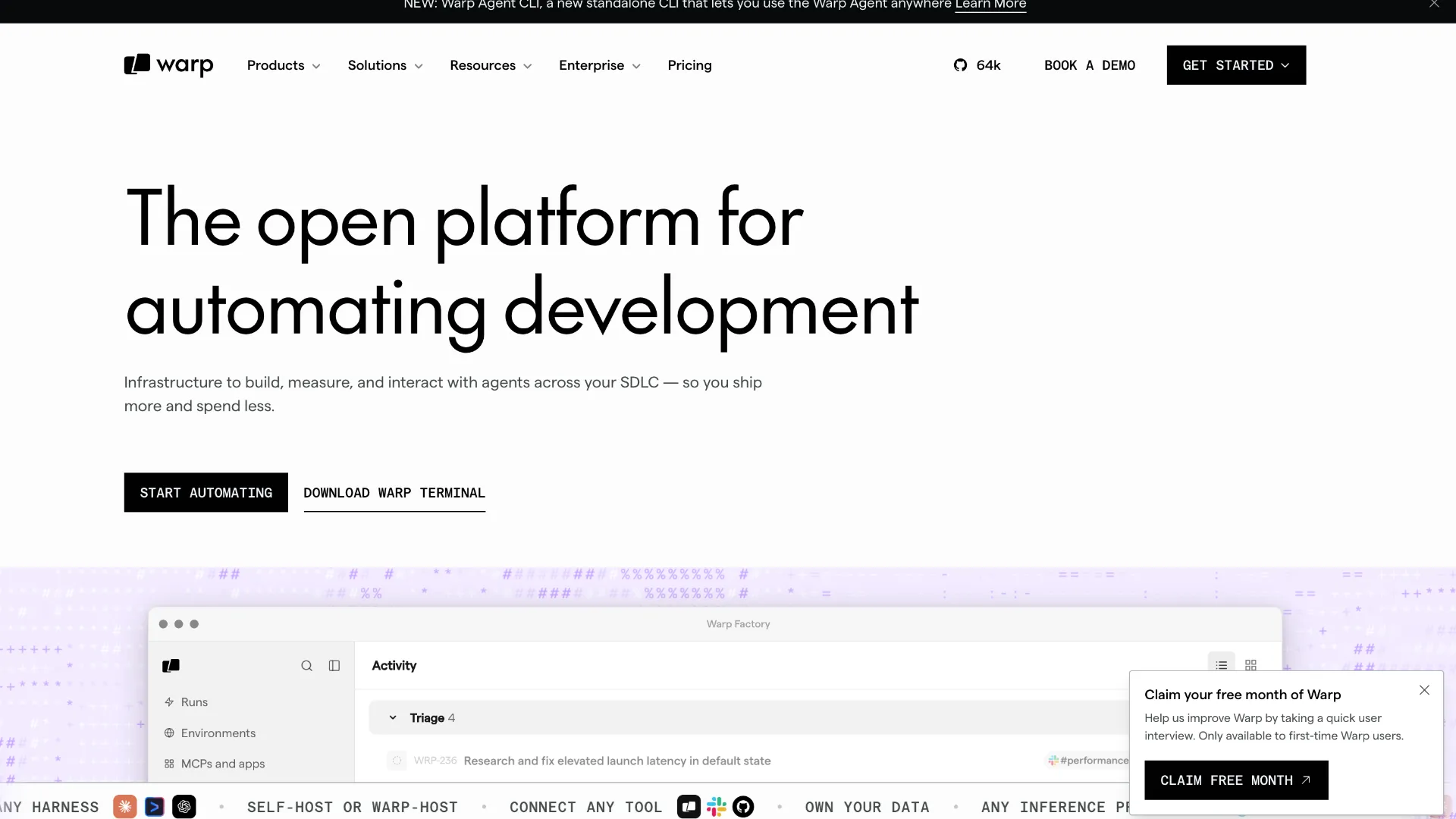Click the MCPs and apps grid icon
The width and height of the screenshot is (1456, 819).
click(169, 764)
